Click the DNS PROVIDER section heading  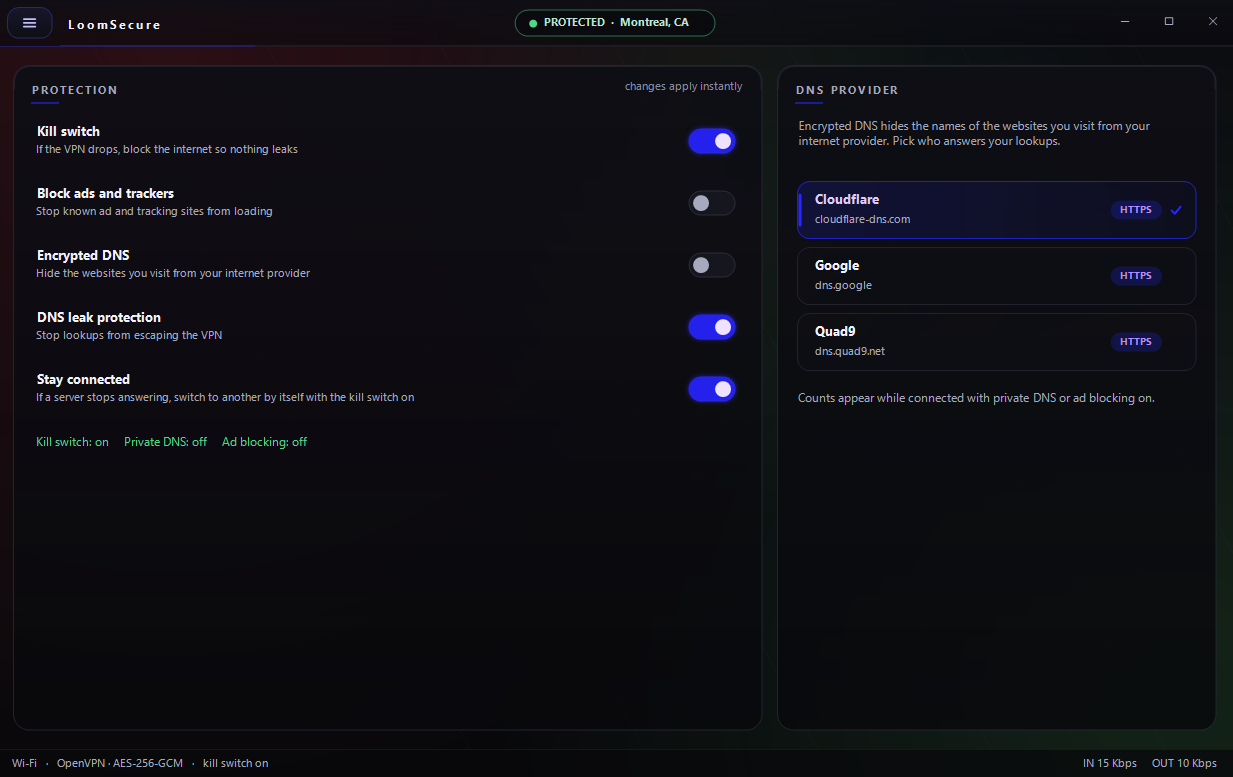click(x=847, y=90)
